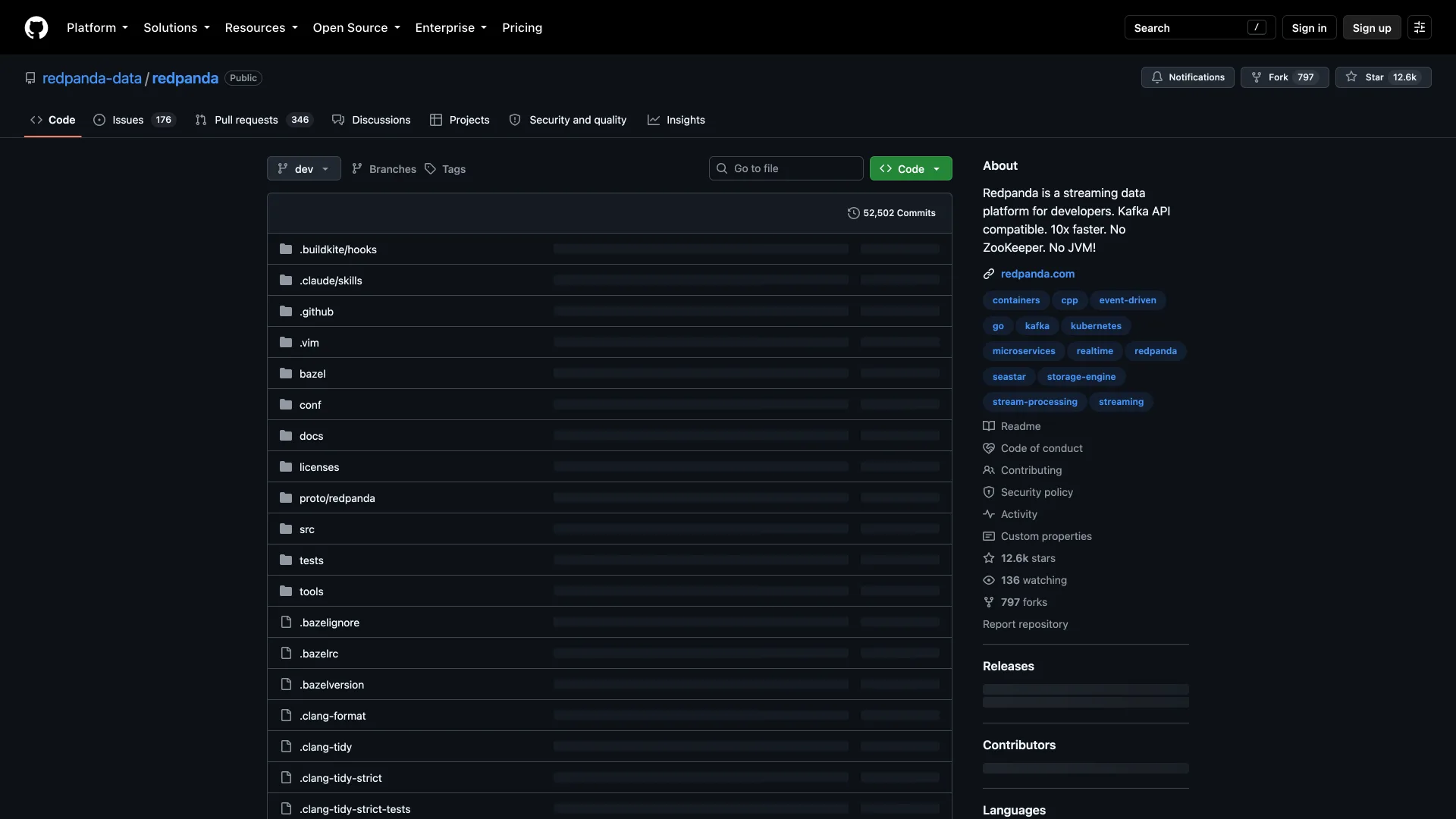Switch to the Pull requests tab
This screenshot has height=819, width=1456.
tap(253, 120)
